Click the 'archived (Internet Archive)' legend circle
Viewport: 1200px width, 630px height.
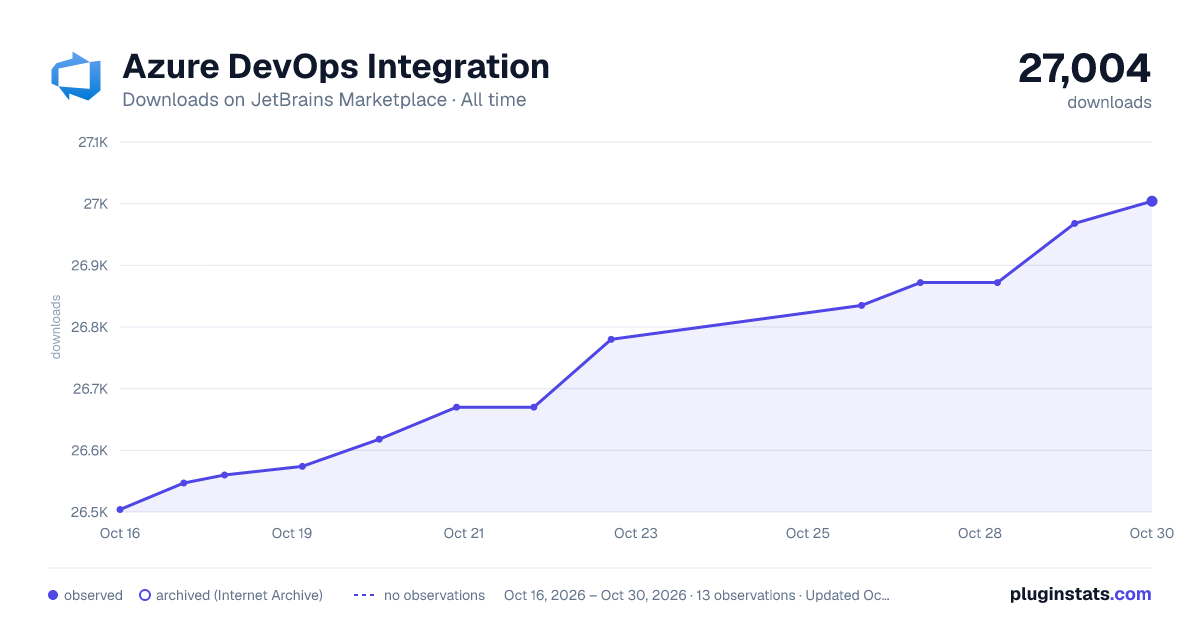[145, 595]
